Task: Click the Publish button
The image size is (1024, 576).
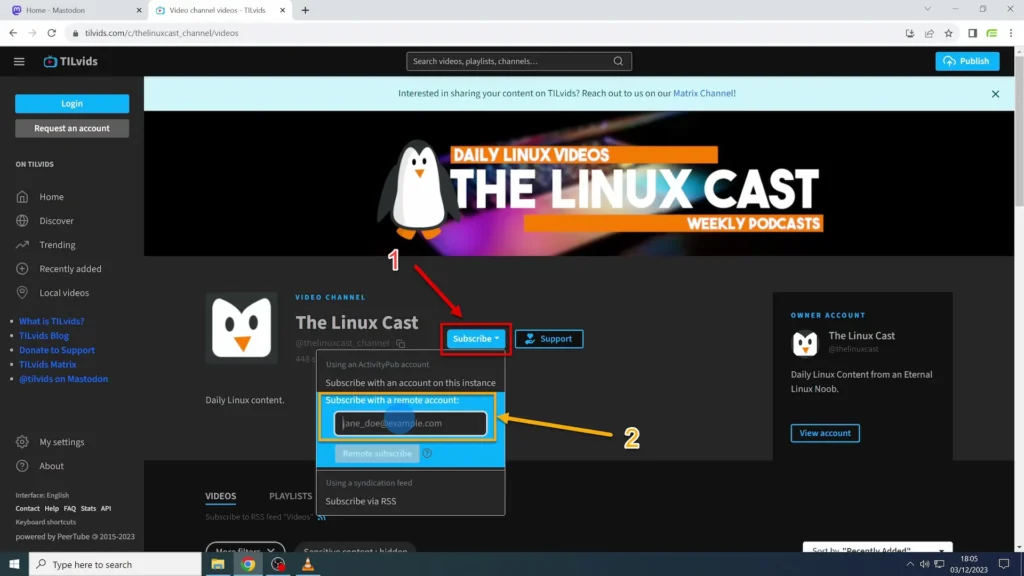Action: tap(967, 61)
